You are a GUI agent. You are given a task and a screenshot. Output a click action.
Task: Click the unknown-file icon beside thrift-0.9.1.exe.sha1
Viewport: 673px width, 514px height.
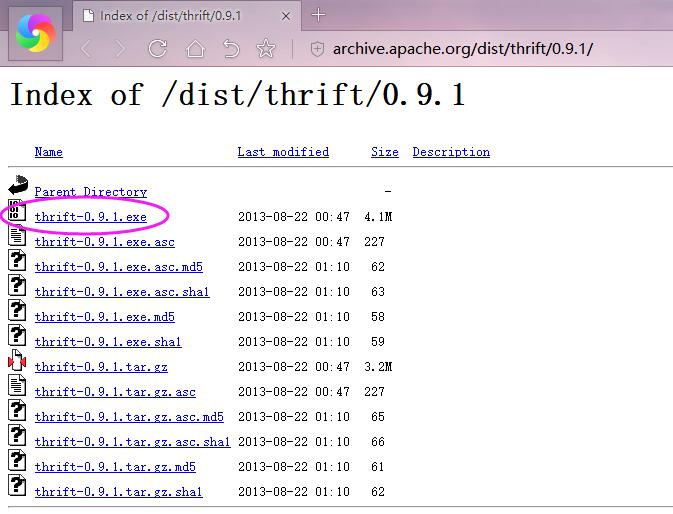[17, 336]
